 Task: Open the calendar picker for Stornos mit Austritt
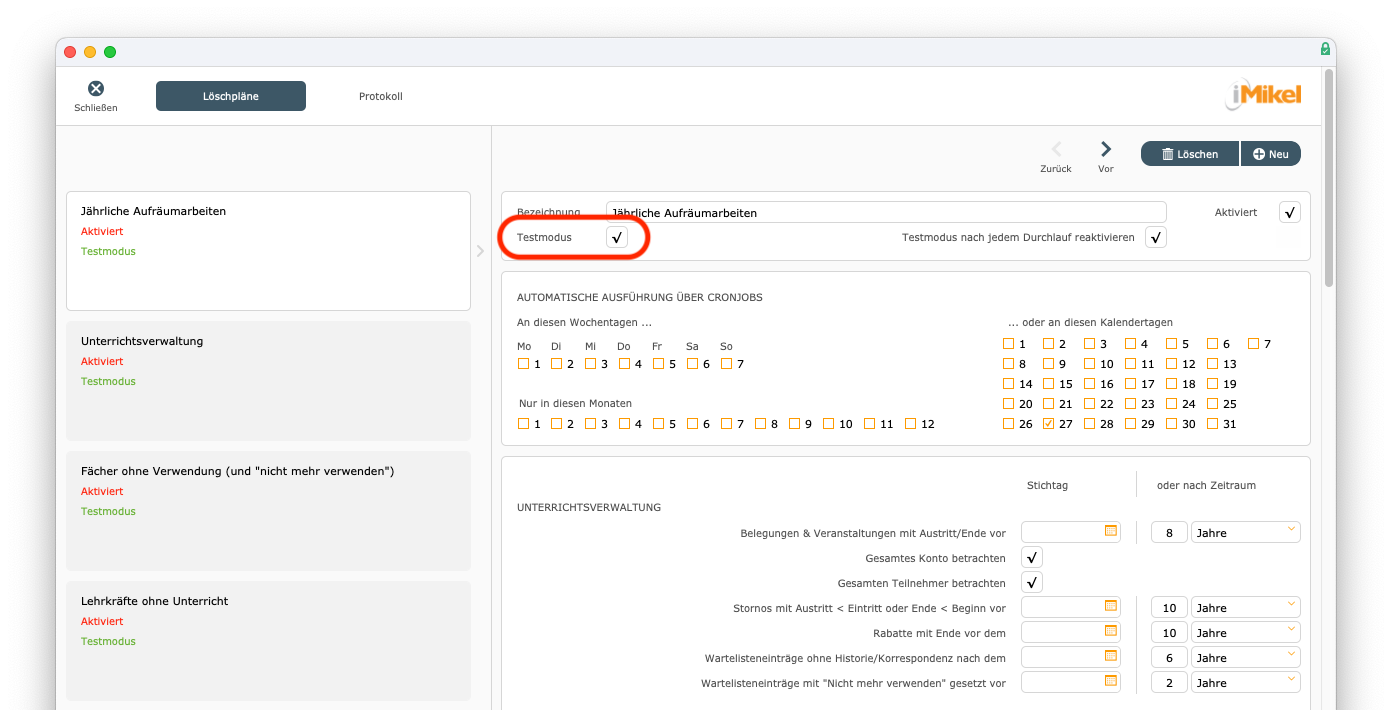pyautogui.click(x=1110, y=606)
